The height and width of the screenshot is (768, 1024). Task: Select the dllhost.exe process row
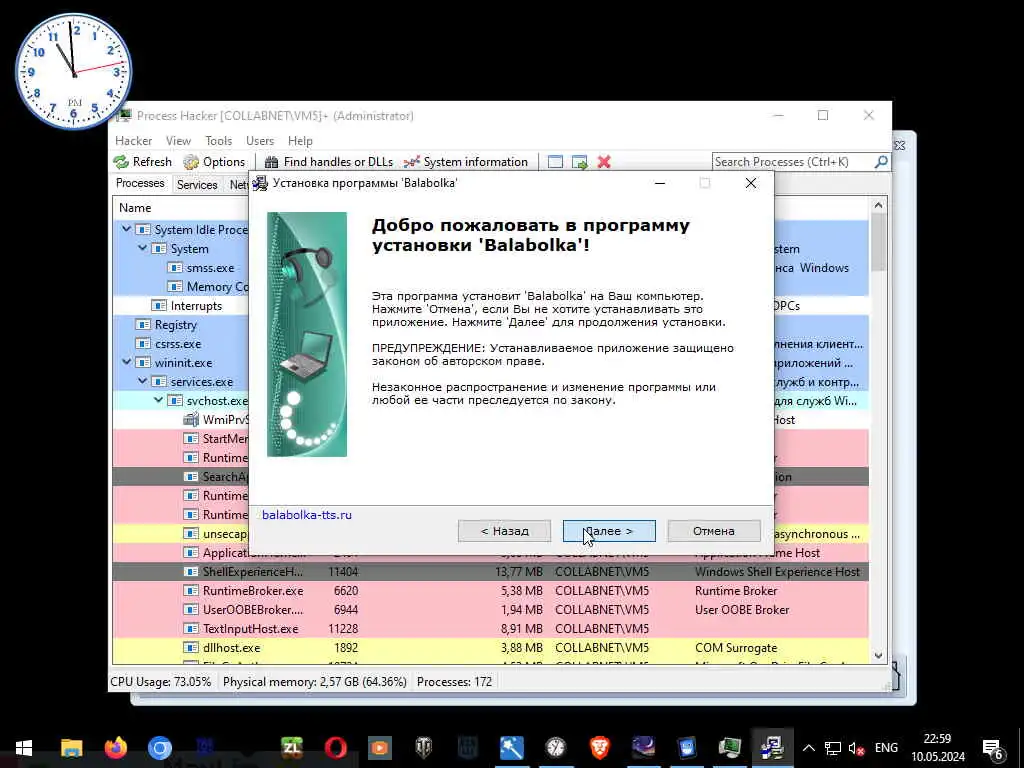click(490, 647)
